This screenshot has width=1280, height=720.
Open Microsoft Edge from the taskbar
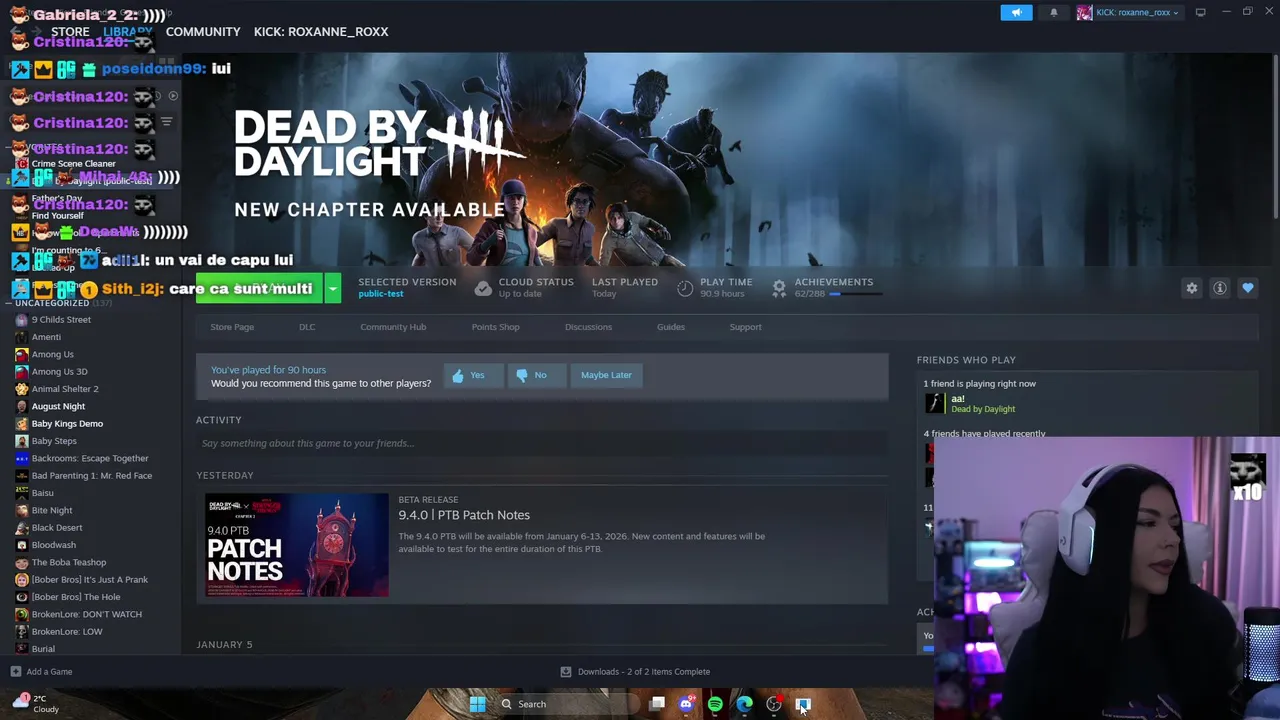(x=744, y=704)
